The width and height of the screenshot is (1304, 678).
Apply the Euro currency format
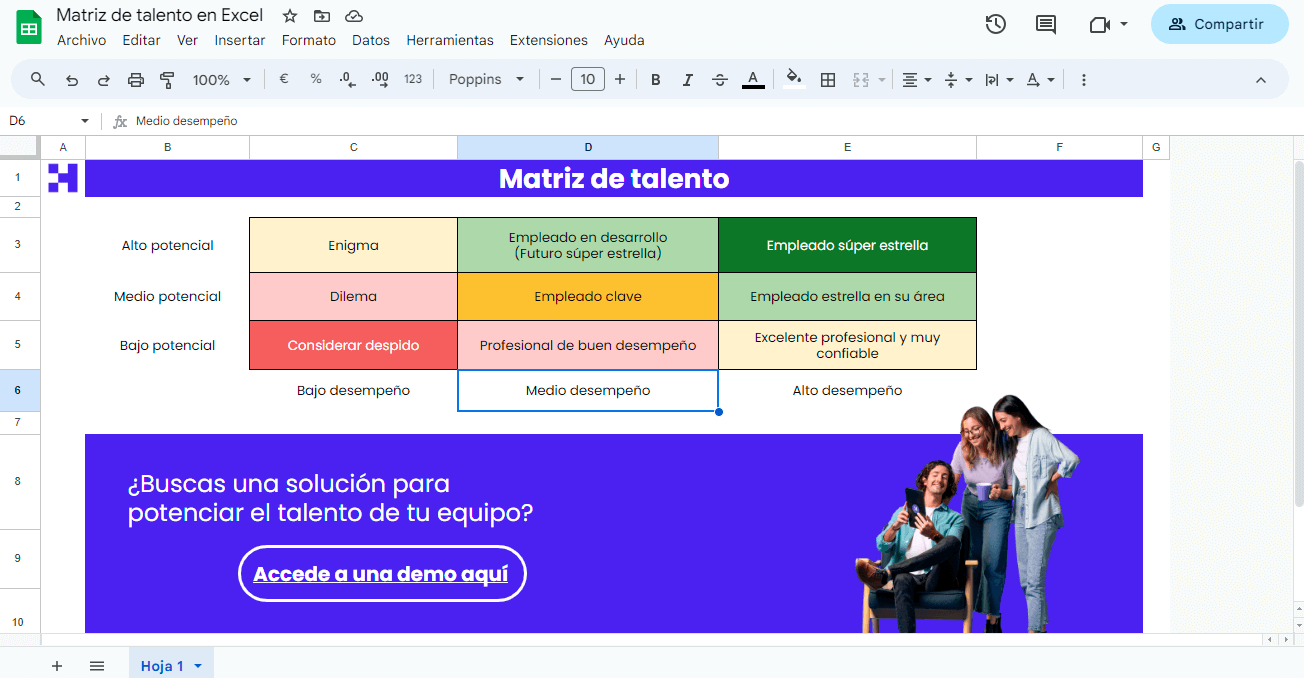click(x=283, y=79)
